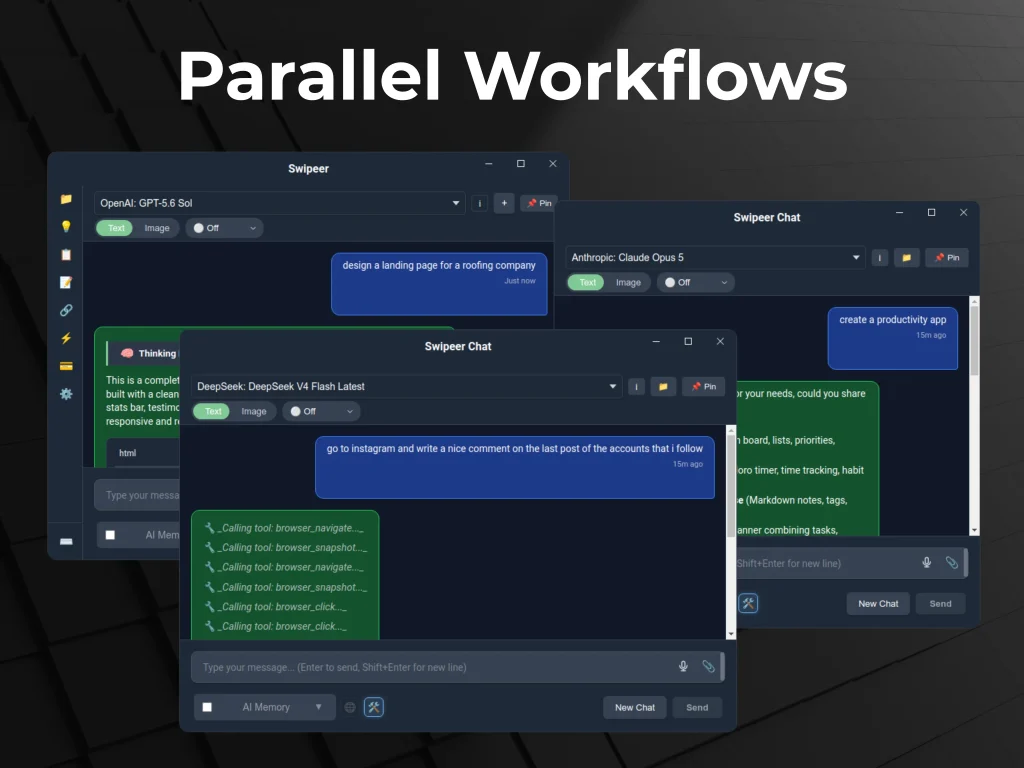Toggle the tools icon in the Claude Opus chat

[748, 603]
